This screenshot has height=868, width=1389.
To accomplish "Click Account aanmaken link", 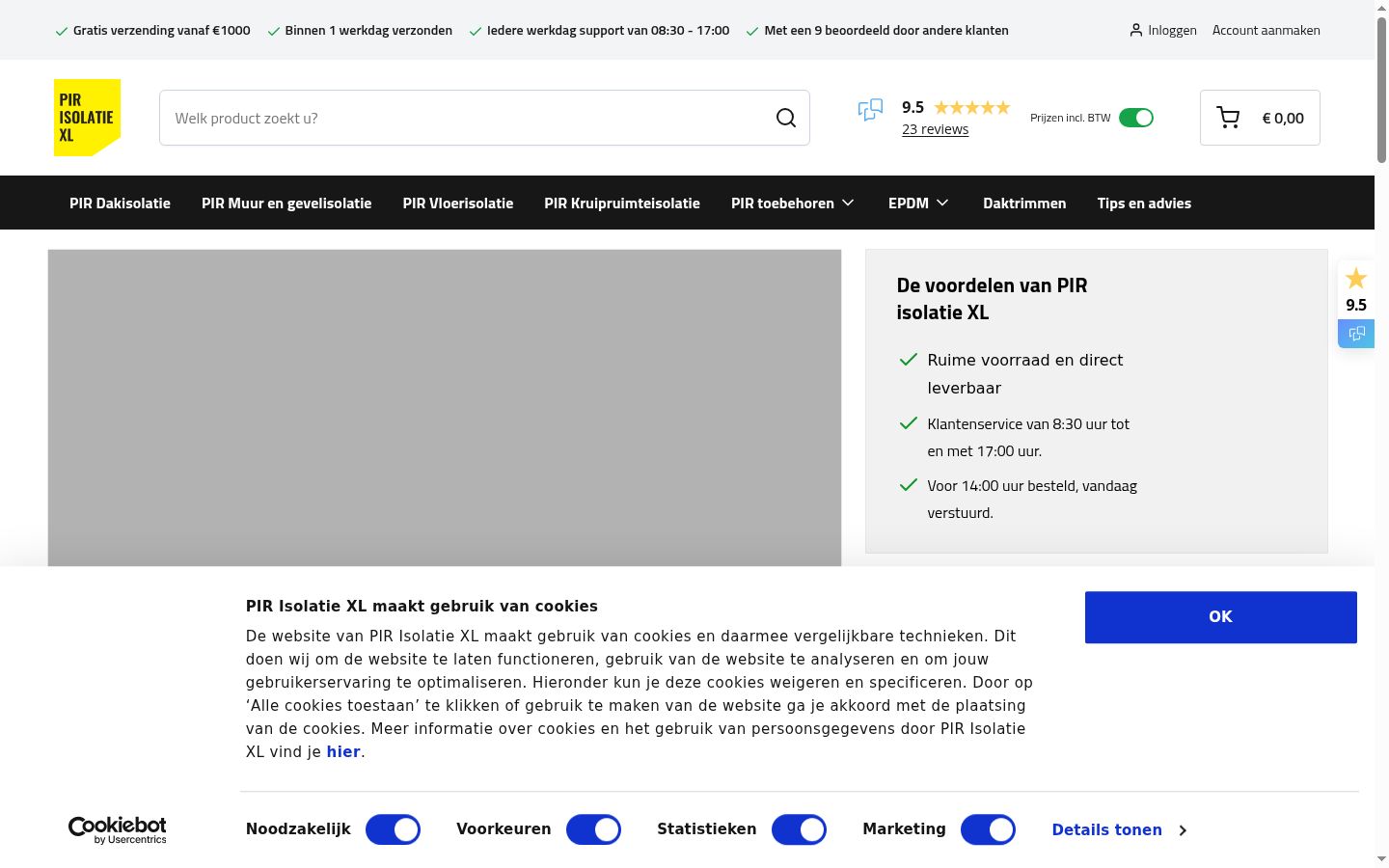I will pyautogui.click(x=1266, y=30).
